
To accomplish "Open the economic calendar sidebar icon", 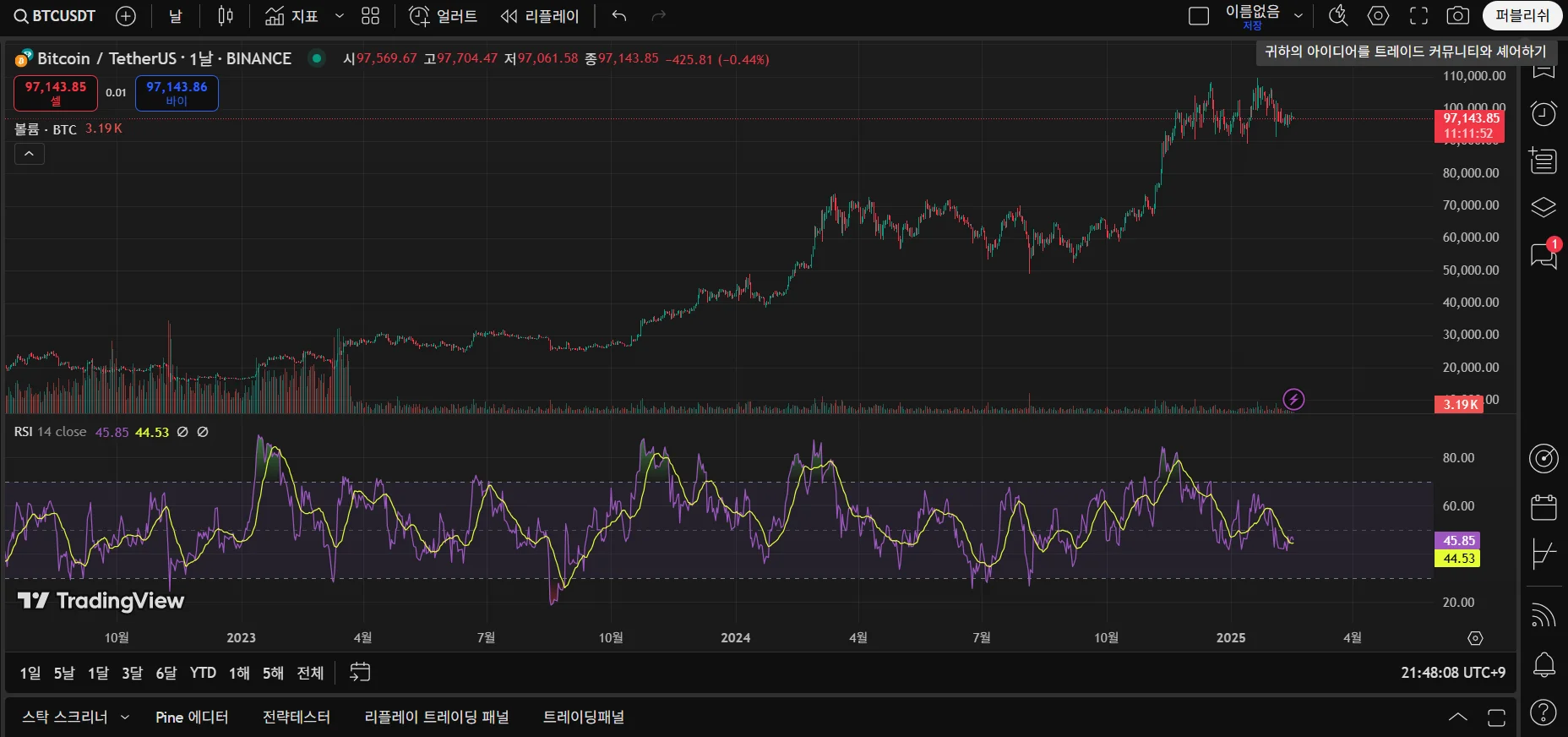I will click(1543, 507).
